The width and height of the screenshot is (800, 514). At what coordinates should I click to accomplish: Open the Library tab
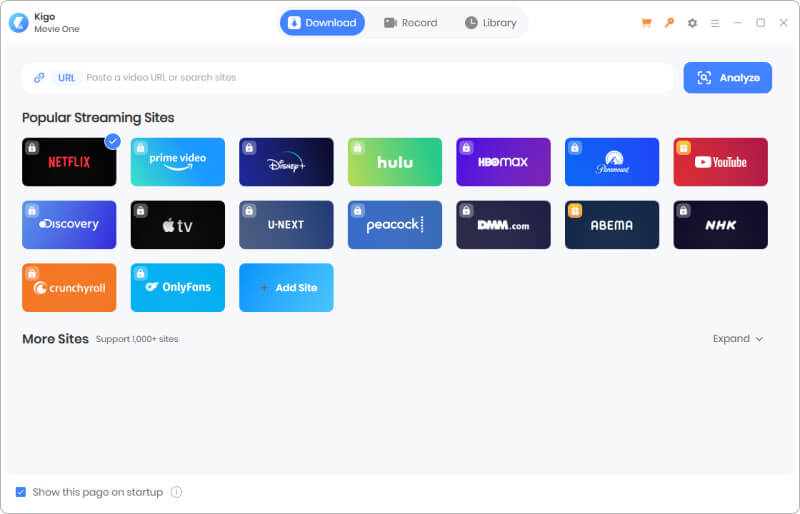pos(491,23)
